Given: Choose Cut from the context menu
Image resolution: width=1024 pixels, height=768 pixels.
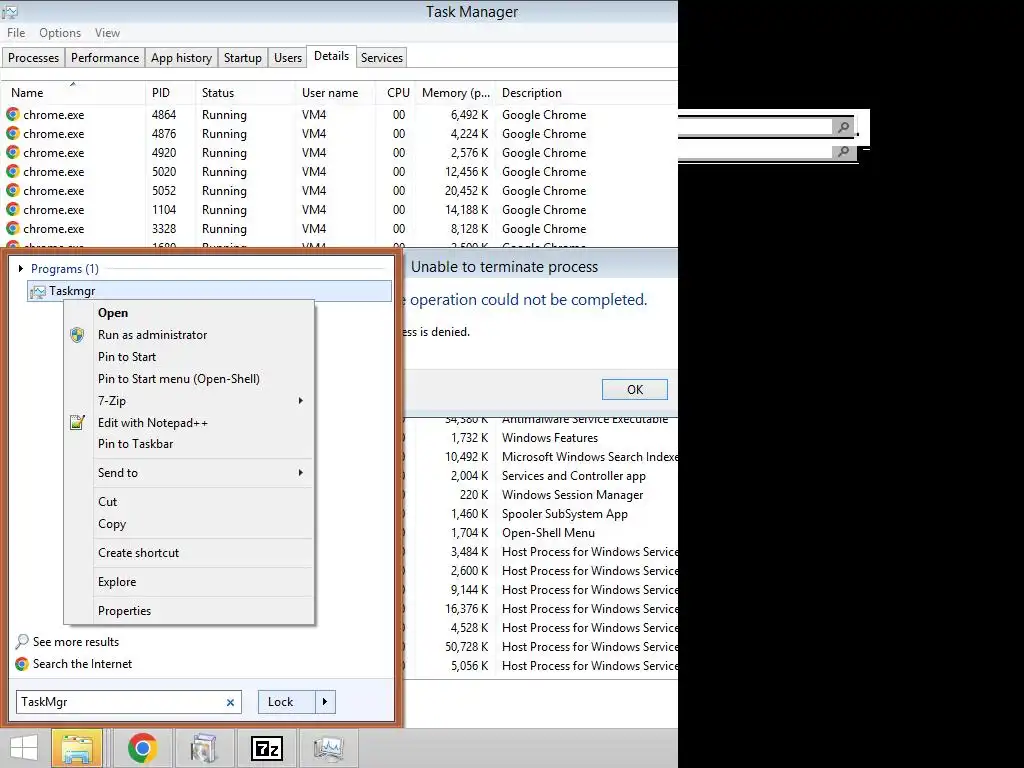Looking at the screenshot, I should 189,502.
